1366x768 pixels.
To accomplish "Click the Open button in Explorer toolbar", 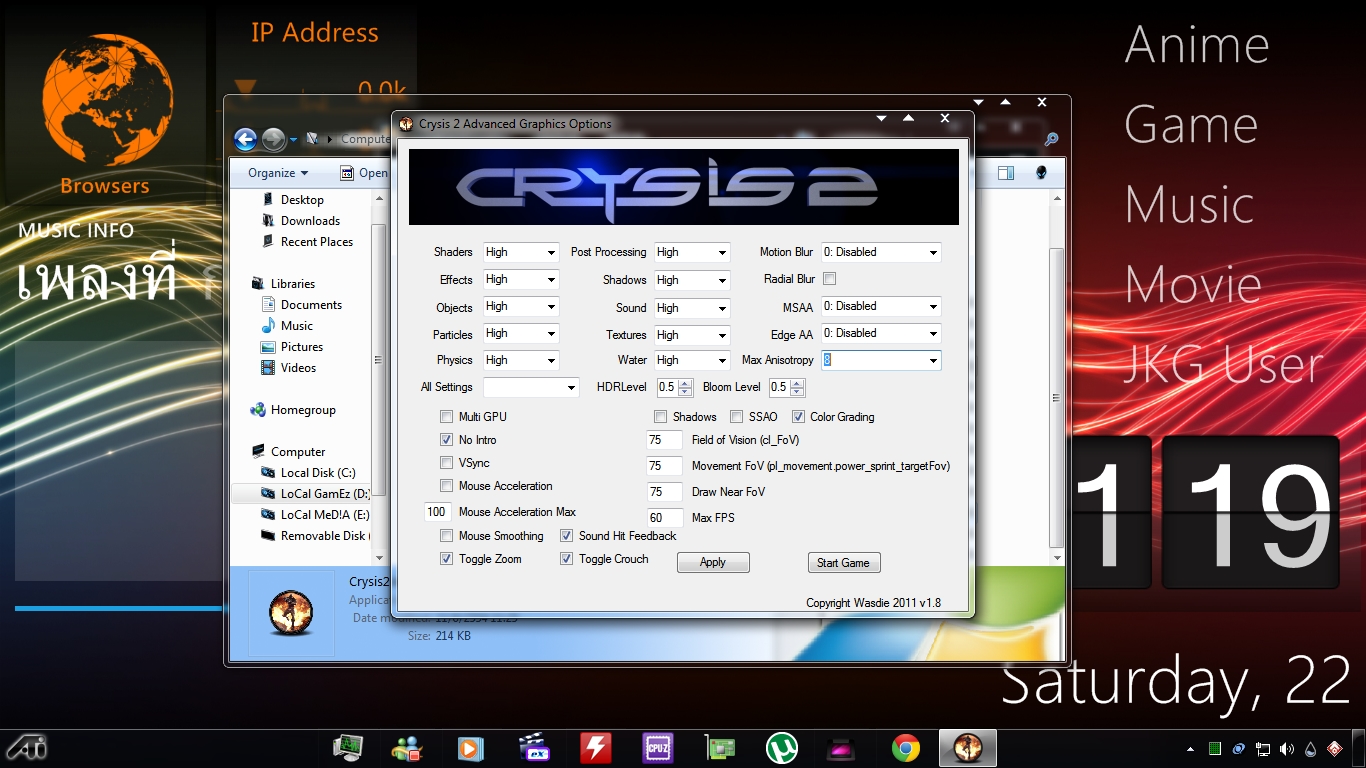I will [364, 173].
